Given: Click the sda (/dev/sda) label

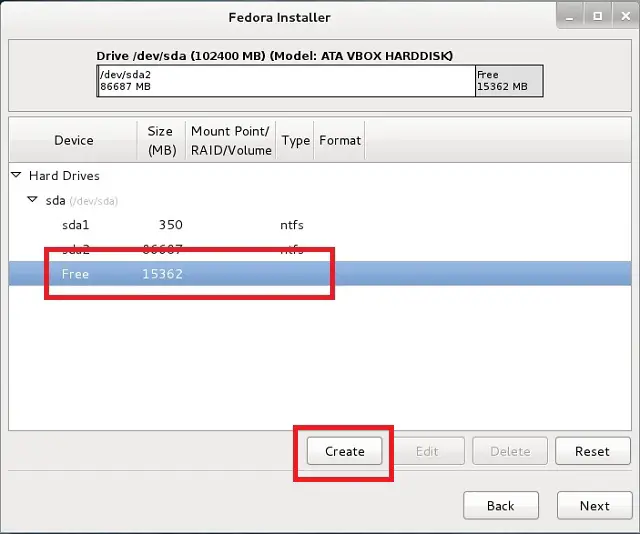Looking at the screenshot, I should coord(82,200).
